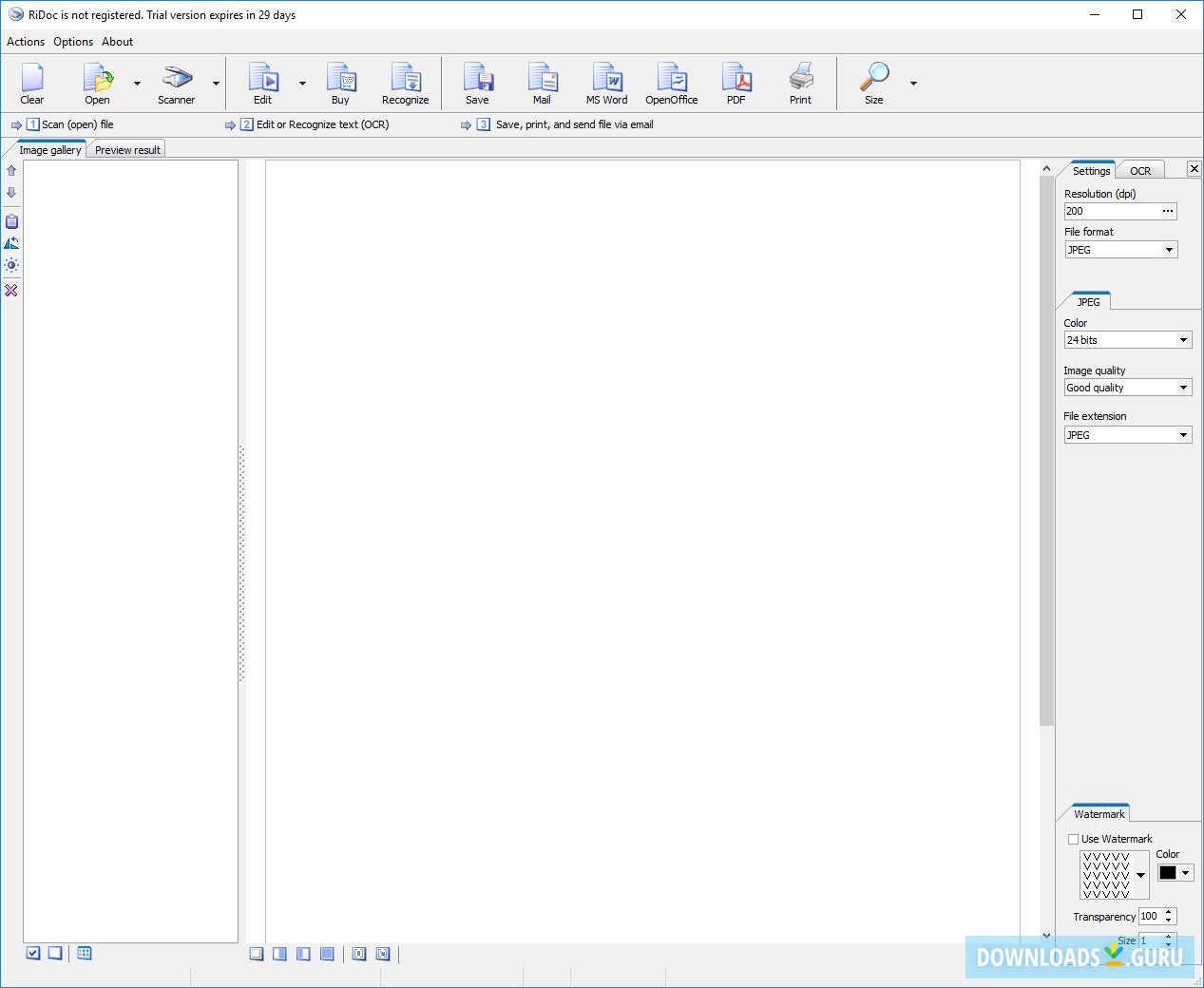
Task: Send scanned file via Mail icon
Action: pyautogui.click(x=542, y=84)
